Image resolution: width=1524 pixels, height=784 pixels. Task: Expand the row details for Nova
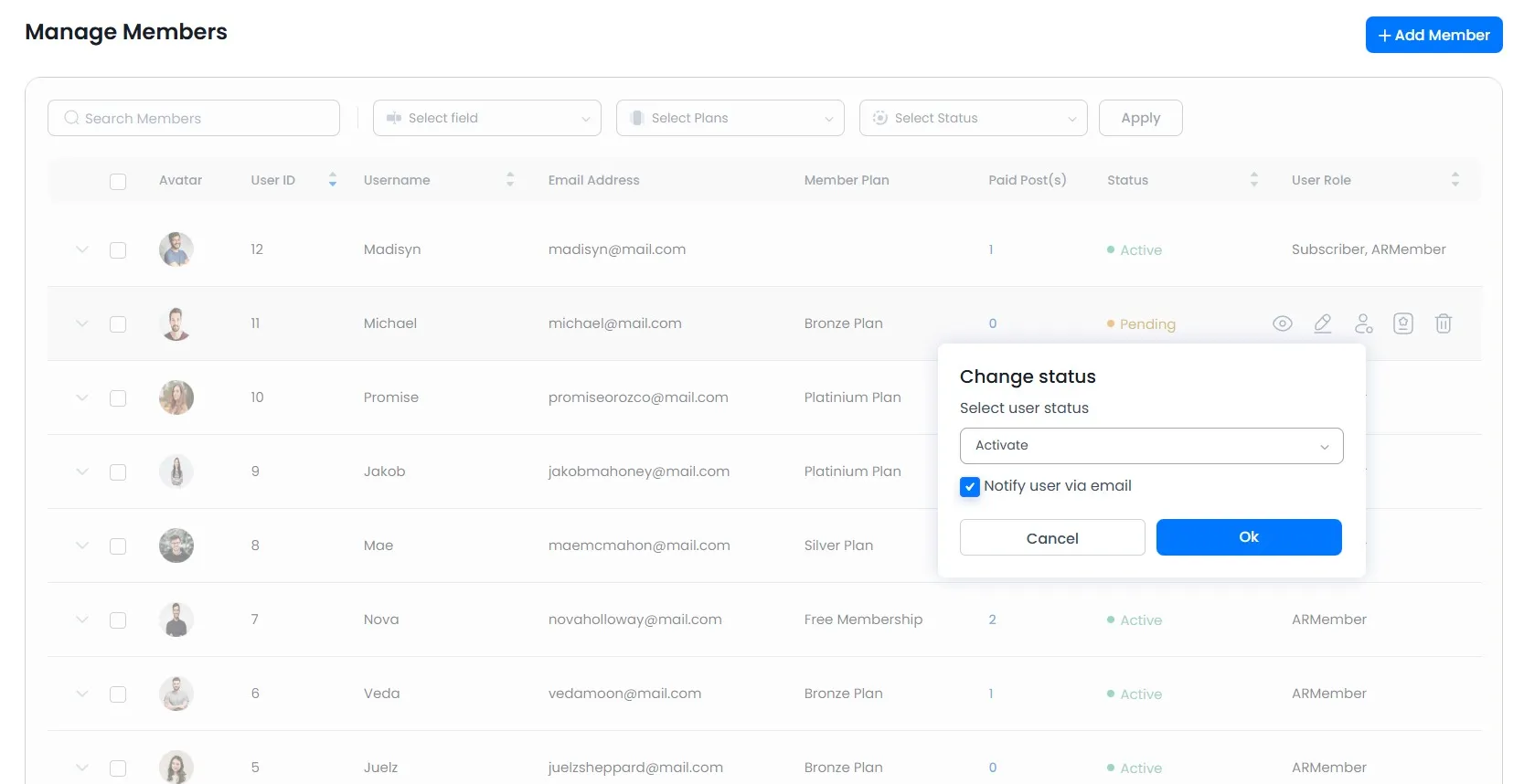click(x=82, y=620)
